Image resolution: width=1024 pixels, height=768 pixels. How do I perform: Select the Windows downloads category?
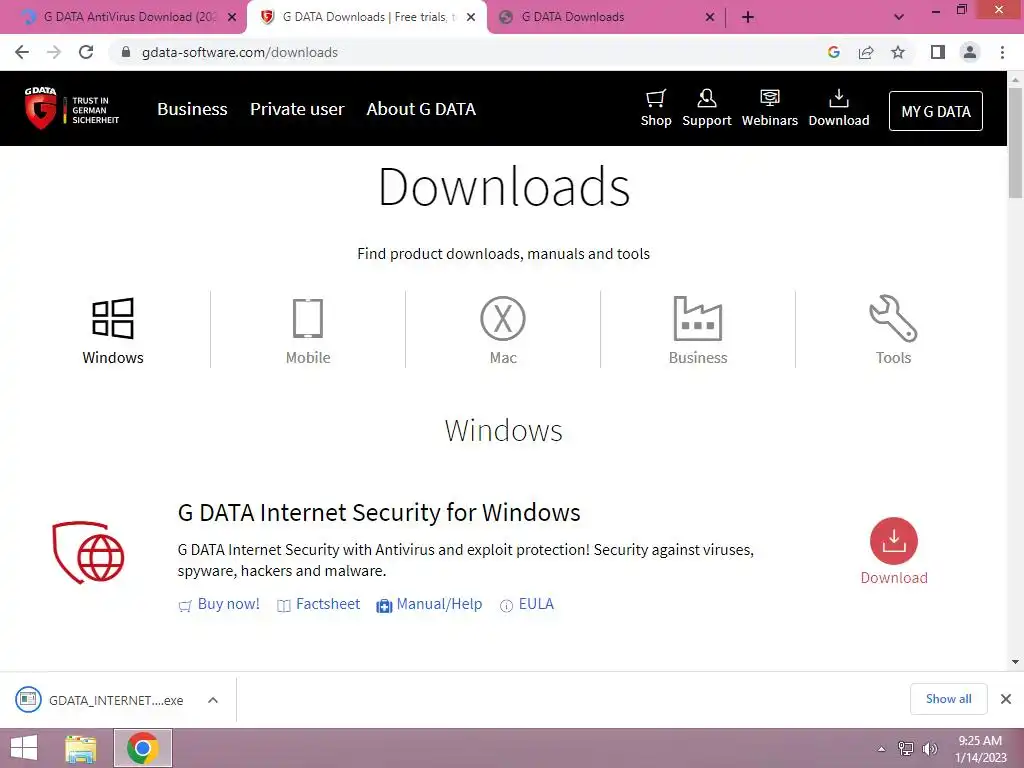(113, 330)
